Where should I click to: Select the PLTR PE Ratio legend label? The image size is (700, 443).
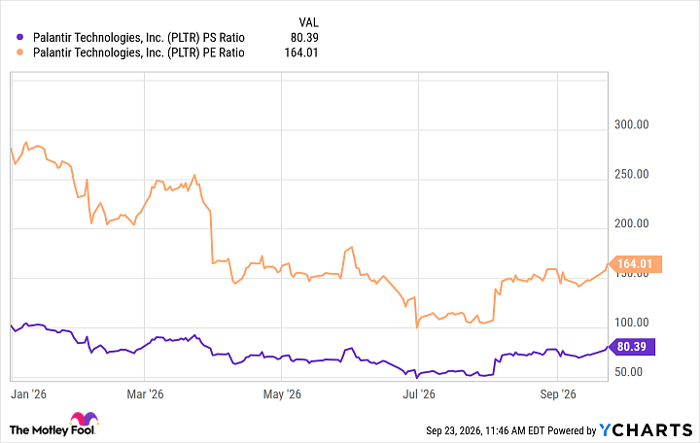pyautogui.click(x=139, y=53)
